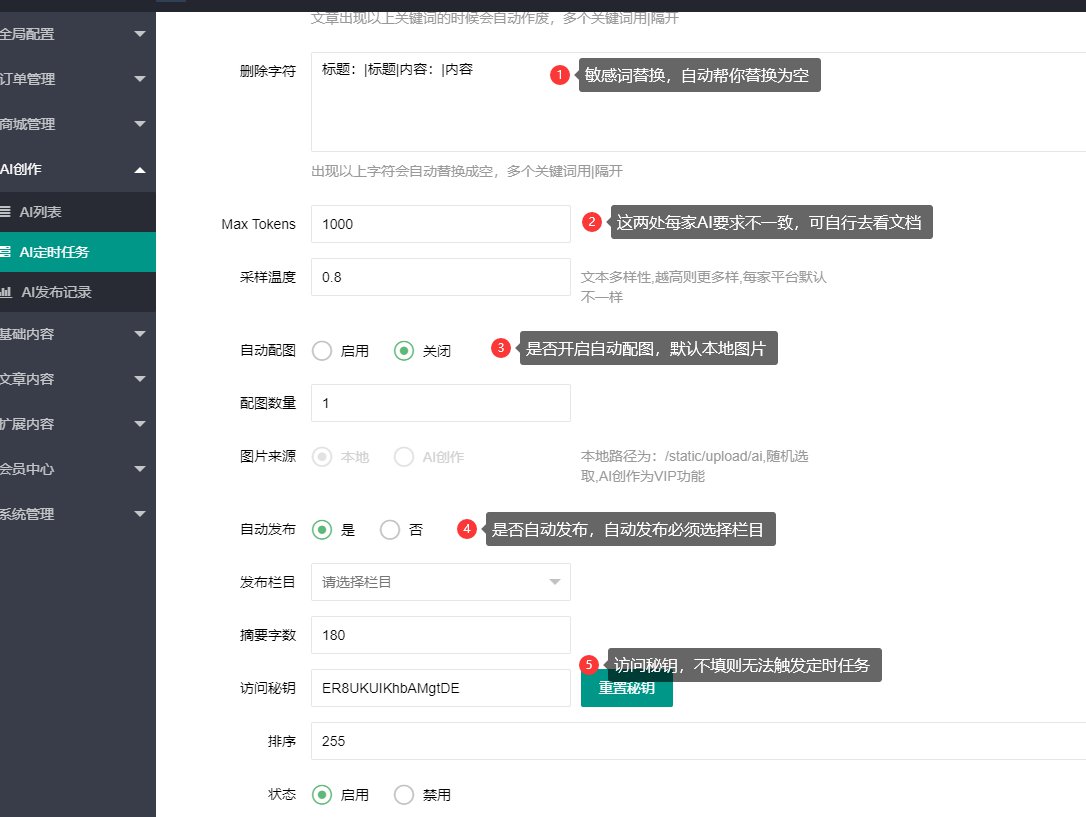The image size is (1086, 817).
Task: Click the 出现以上字符会自动替换成空 hint text
Action: pyautogui.click(x=467, y=171)
